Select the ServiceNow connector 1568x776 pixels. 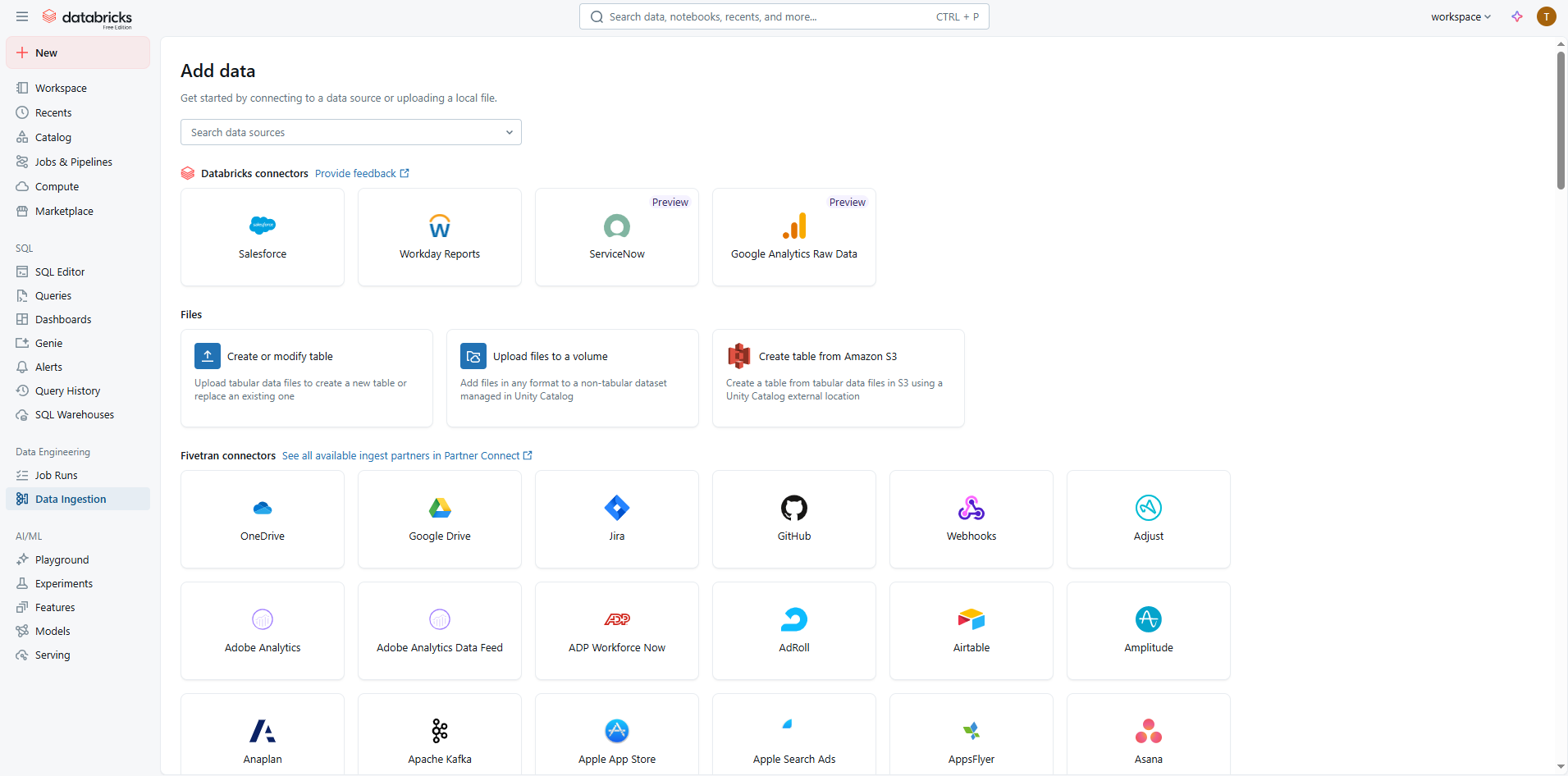pyautogui.click(x=617, y=237)
